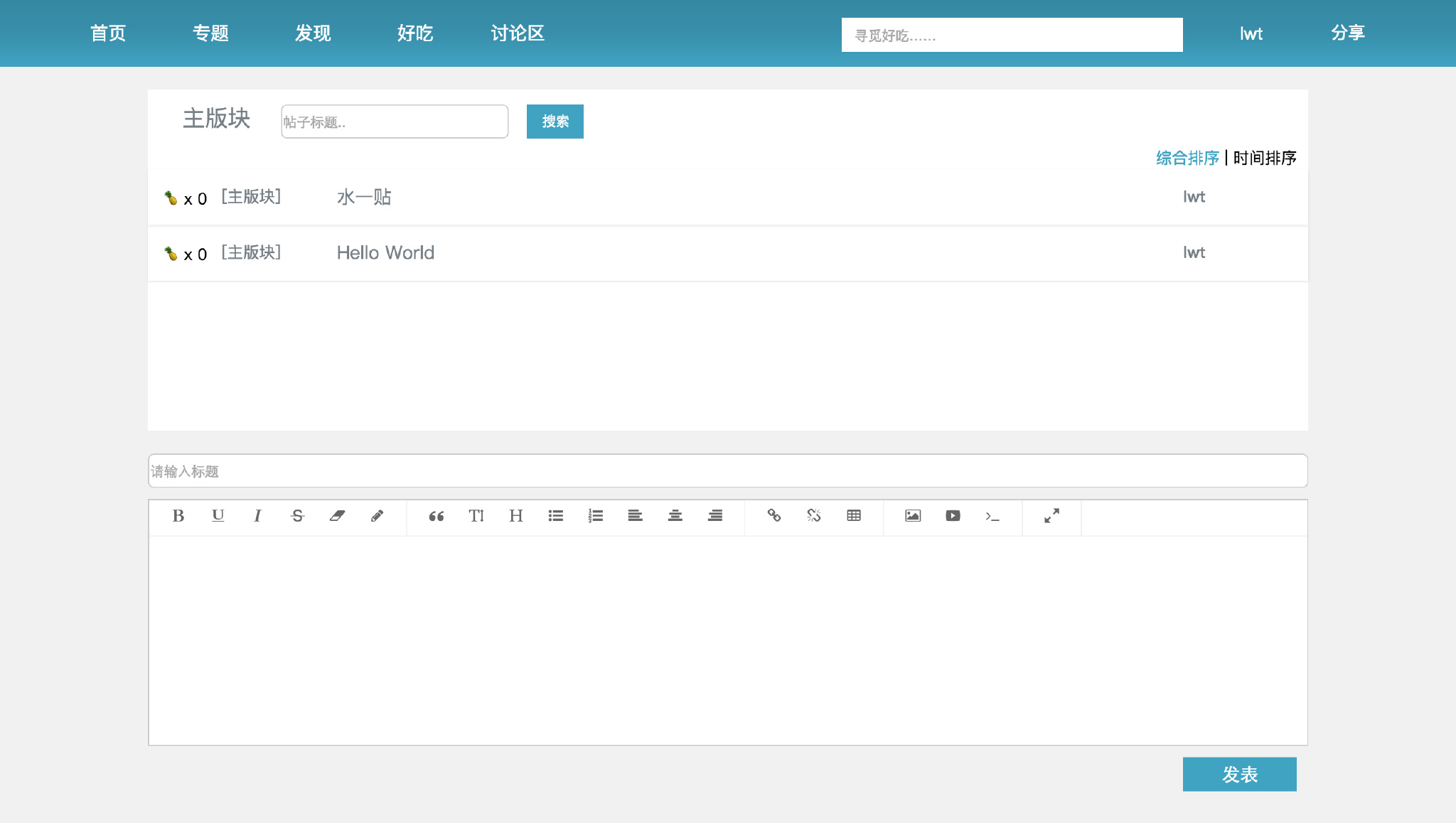Insert a table in the editor
Image resolution: width=1456 pixels, height=823 pixels.
854,516
